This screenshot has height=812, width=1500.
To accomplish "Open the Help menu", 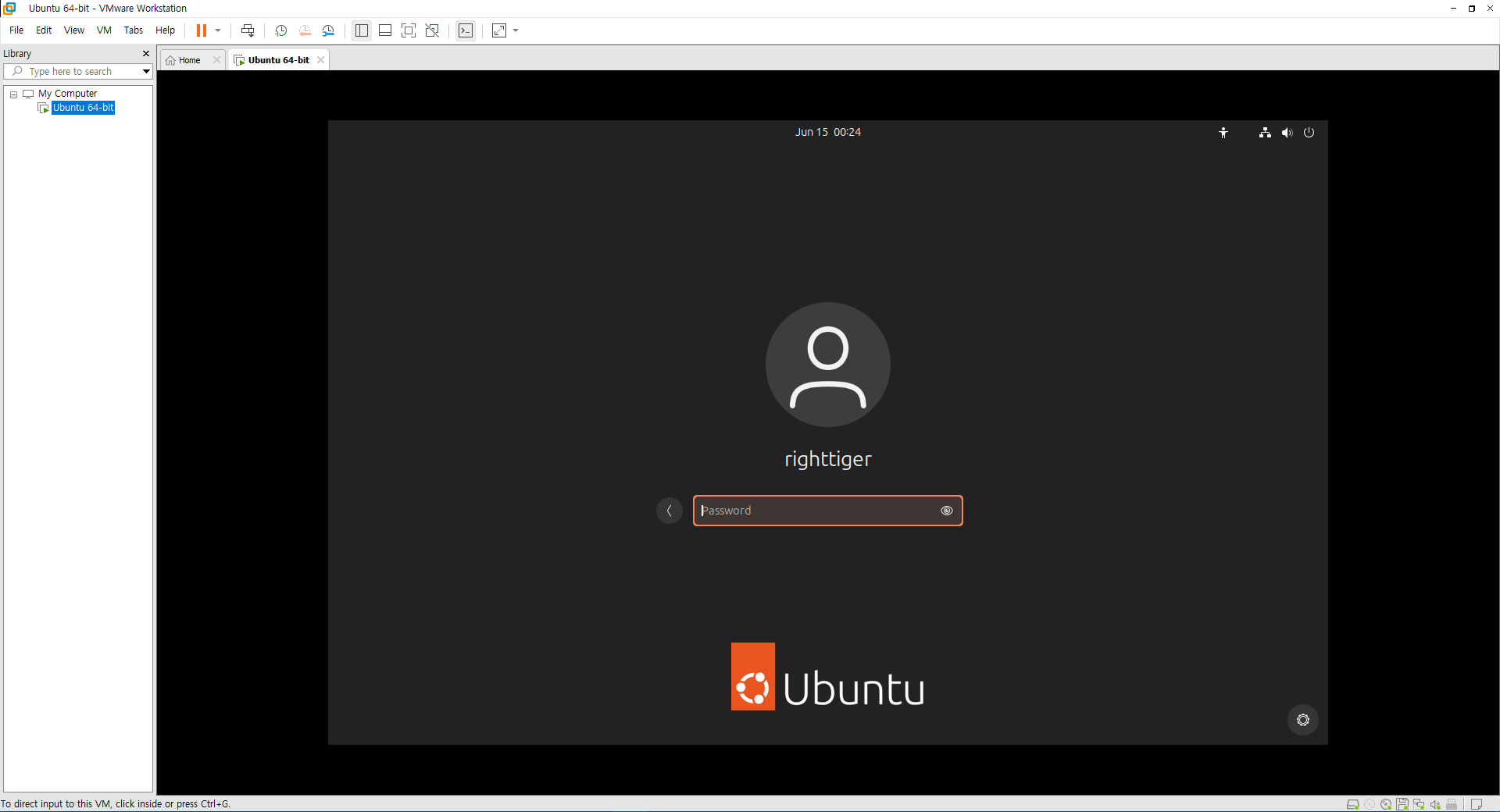I will point(166,30).
